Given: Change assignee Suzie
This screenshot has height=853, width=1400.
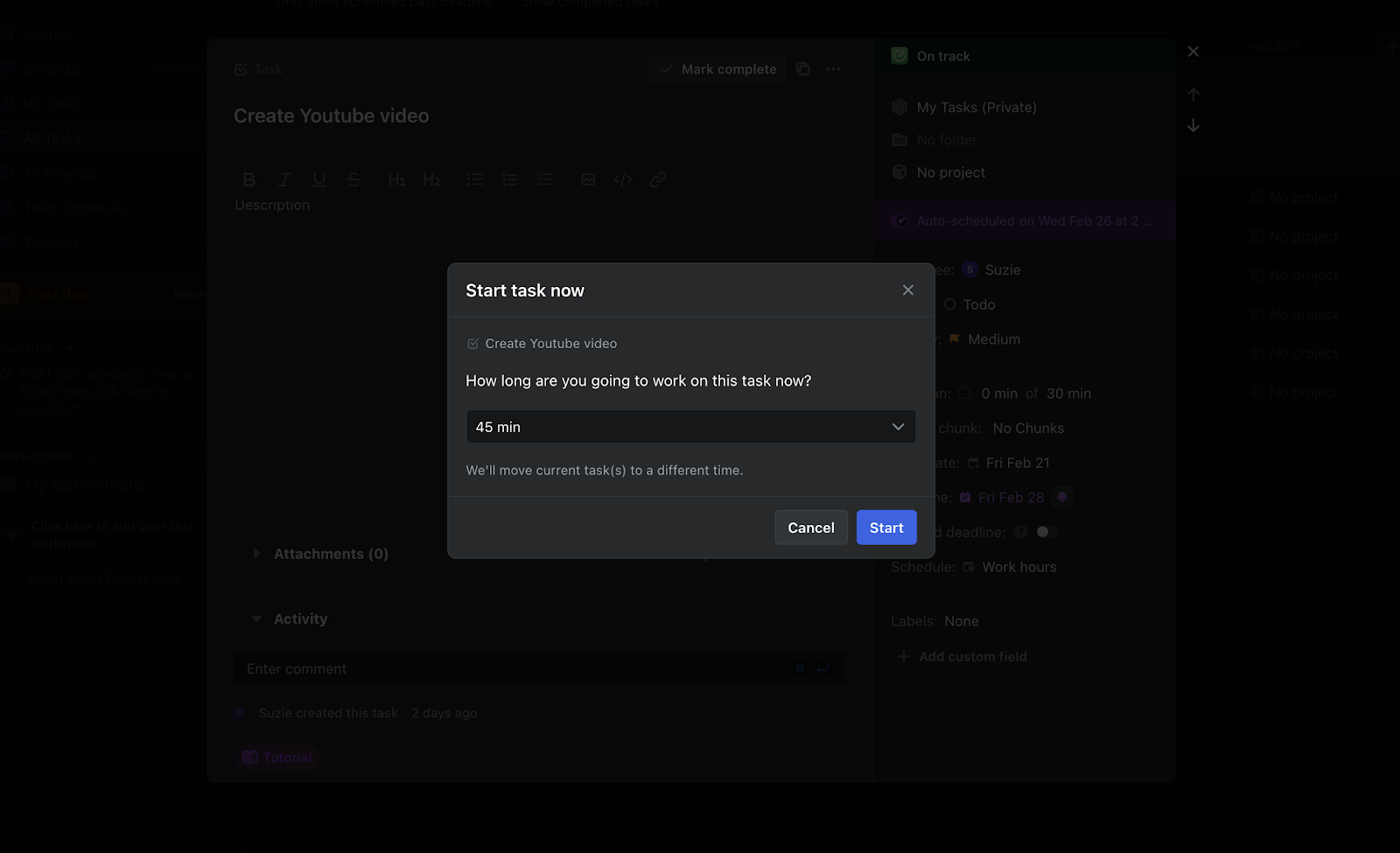Looking at the screenshot, I should [x=991, y=270].
